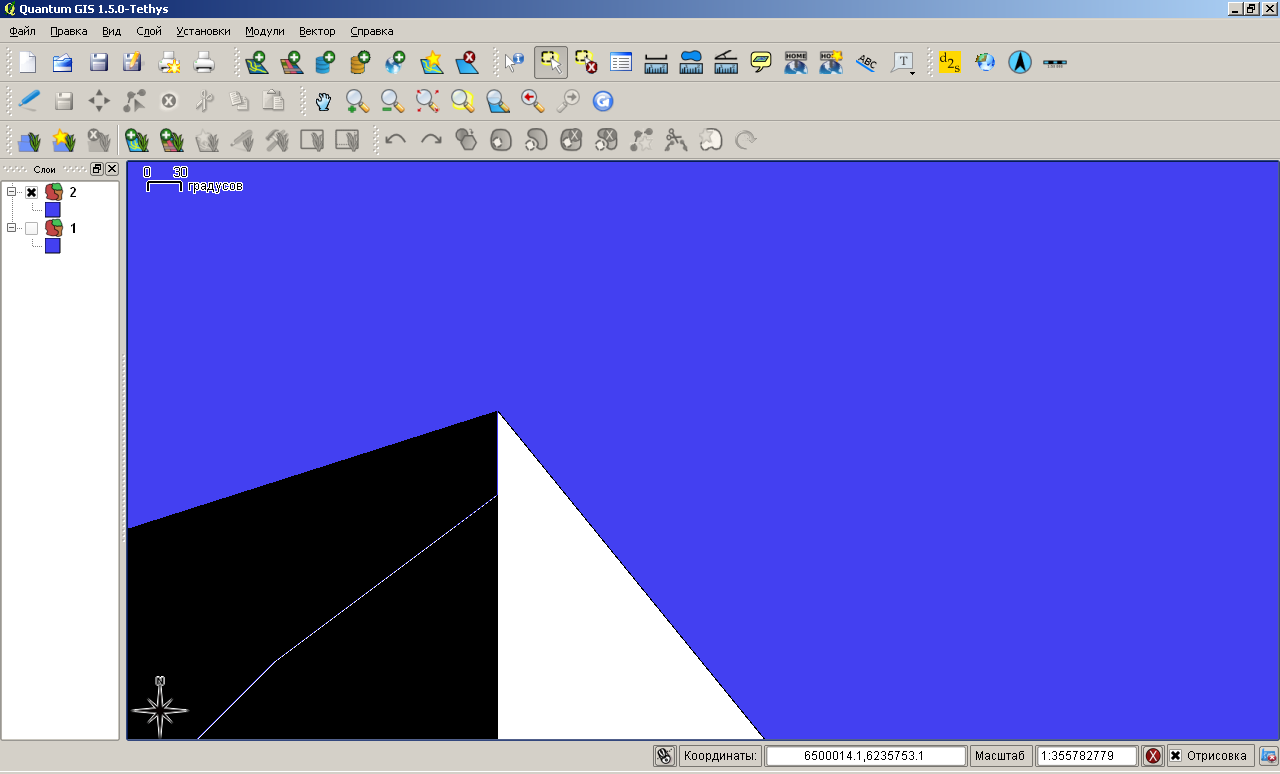Click the red stop rendering button
The width and height of the screenshot is (1280, 774).
(x=1153, y=756)
